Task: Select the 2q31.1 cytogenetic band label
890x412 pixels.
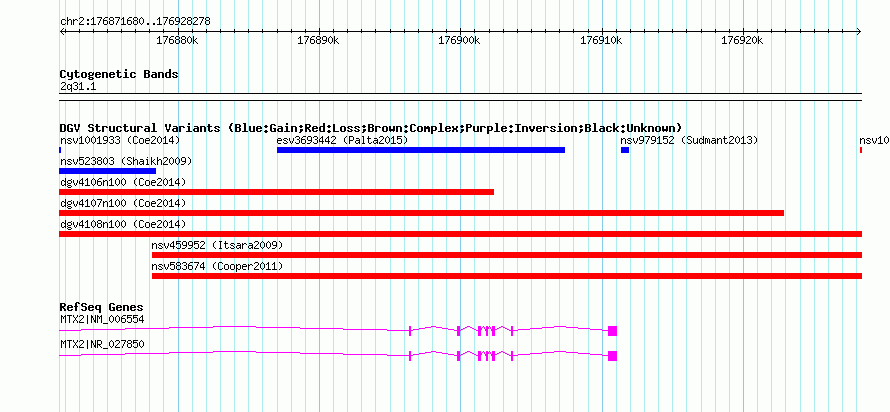Action: [77, 86]
